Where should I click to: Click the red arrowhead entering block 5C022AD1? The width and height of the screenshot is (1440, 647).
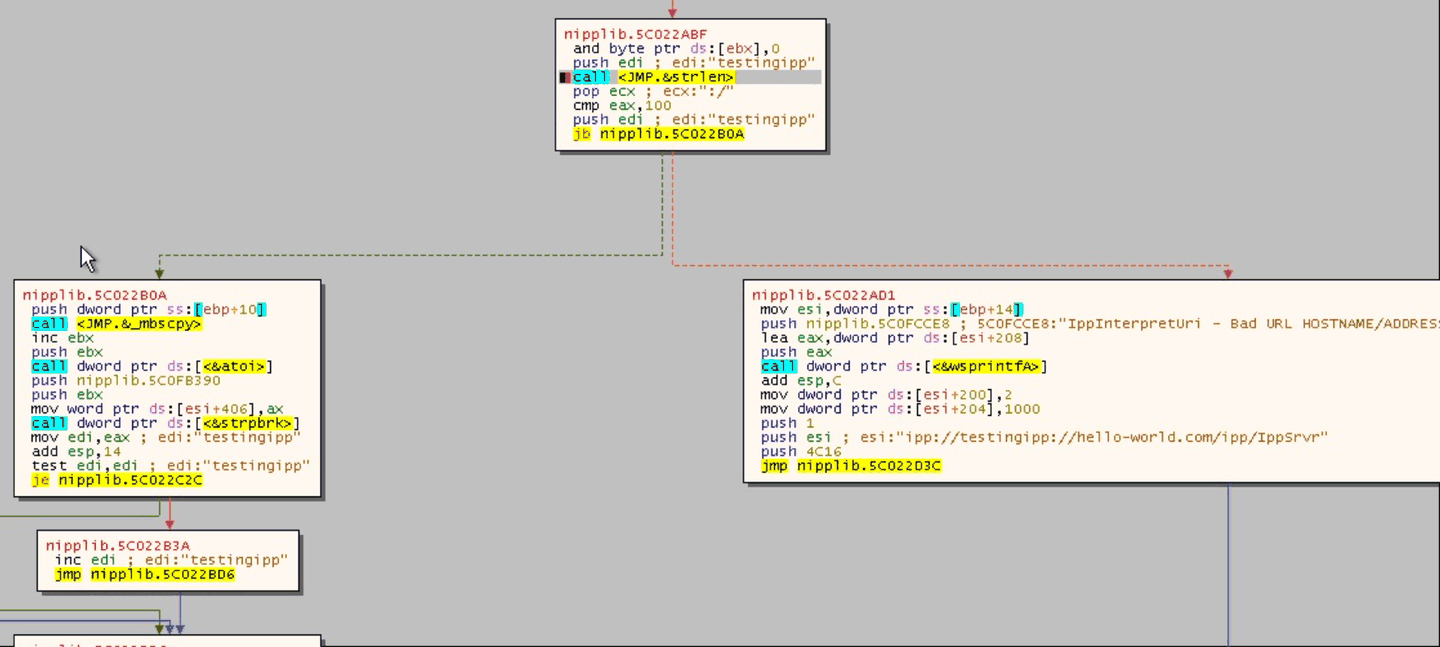tap(1228, 273)
